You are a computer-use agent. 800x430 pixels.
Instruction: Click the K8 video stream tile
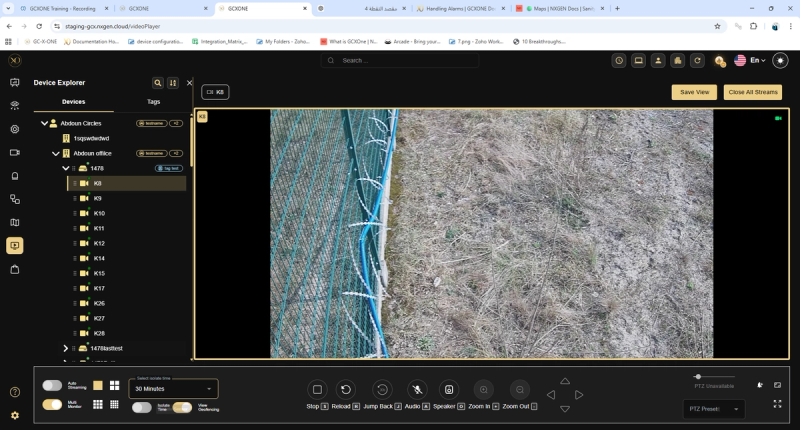coord(491,234)
